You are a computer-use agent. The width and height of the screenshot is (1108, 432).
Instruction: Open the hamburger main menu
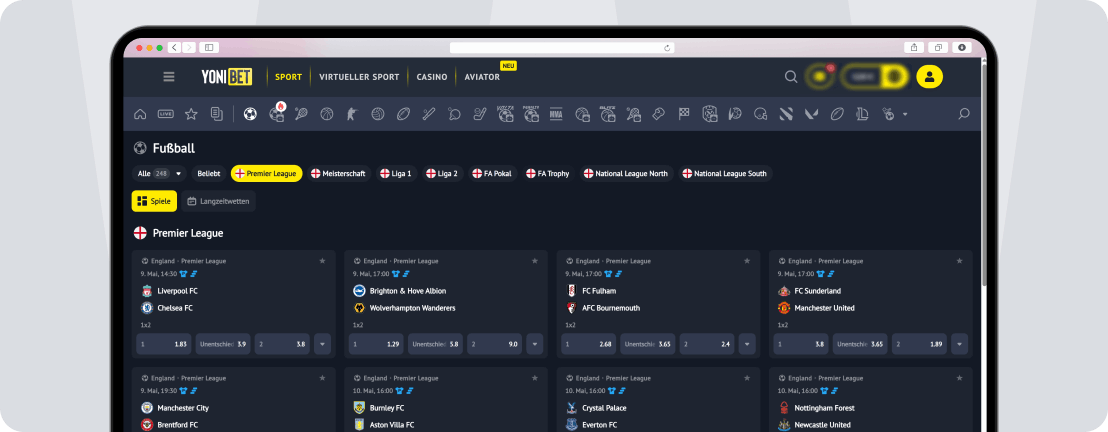pos(169,77)
